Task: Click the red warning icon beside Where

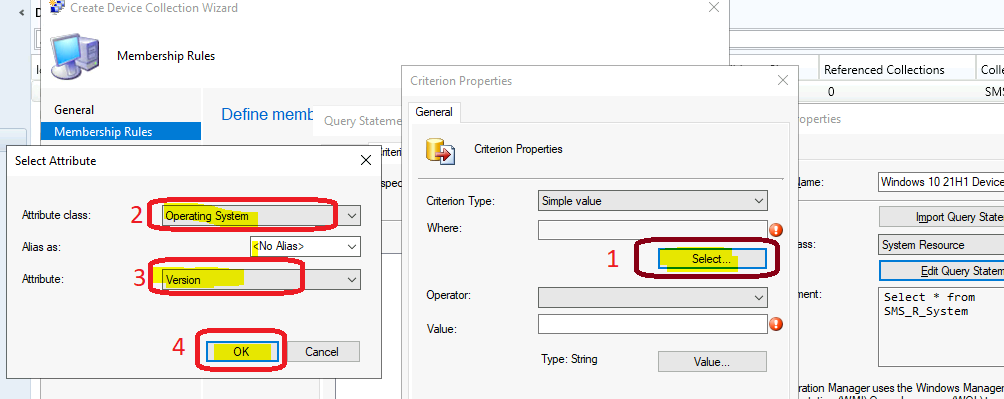Action: (x=777, y=231)
